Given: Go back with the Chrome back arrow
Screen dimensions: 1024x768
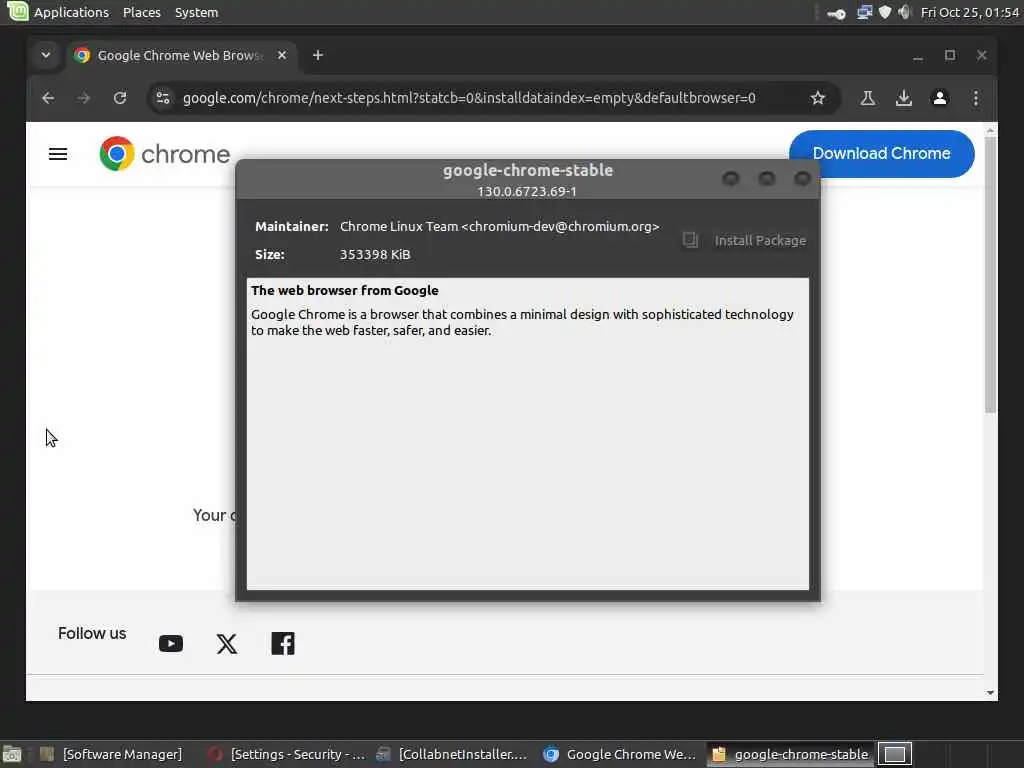Looking at the screenshot, I should 48,98.
